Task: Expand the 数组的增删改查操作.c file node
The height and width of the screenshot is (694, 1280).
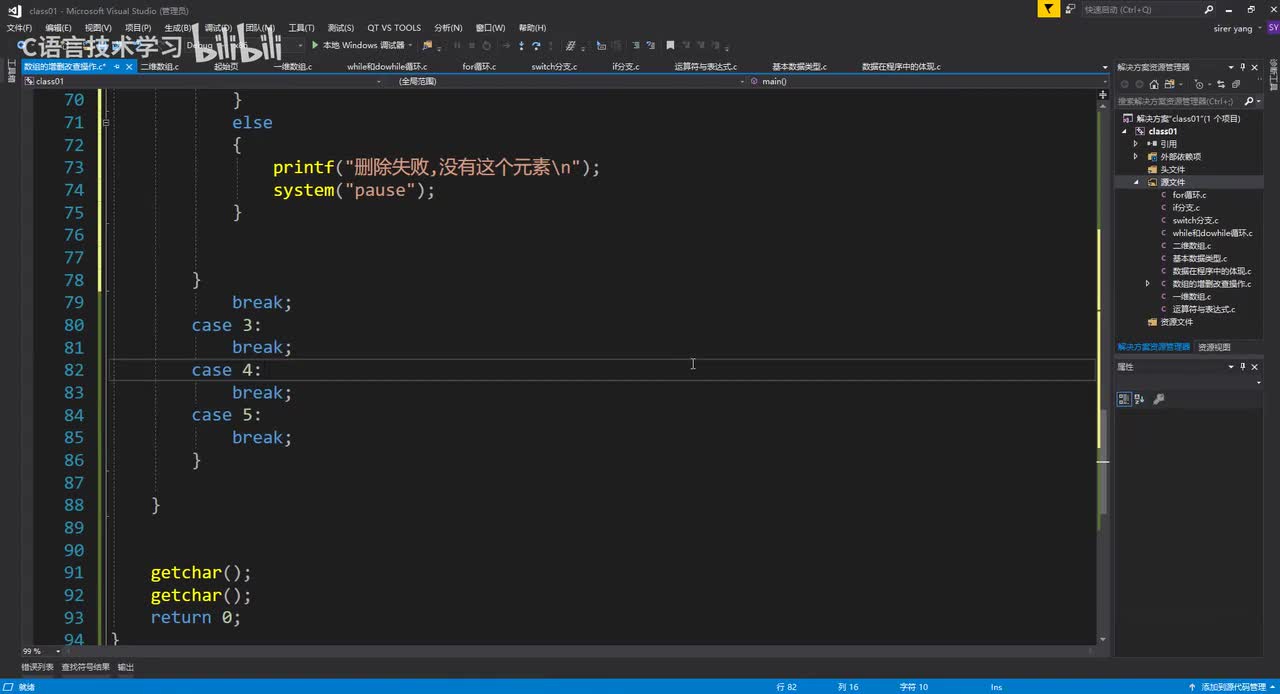Action: 1148,284
